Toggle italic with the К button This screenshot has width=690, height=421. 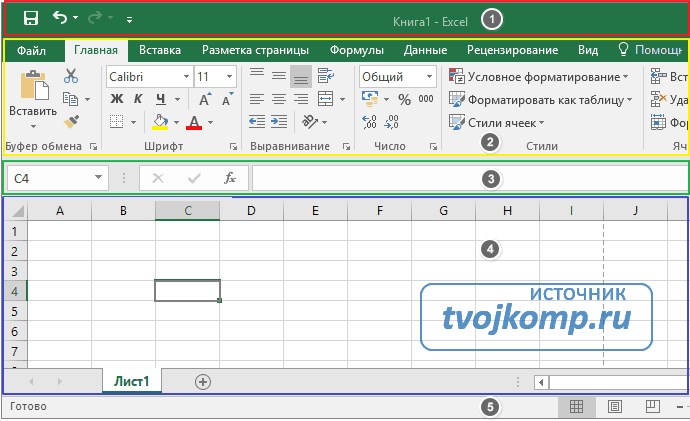138,99
